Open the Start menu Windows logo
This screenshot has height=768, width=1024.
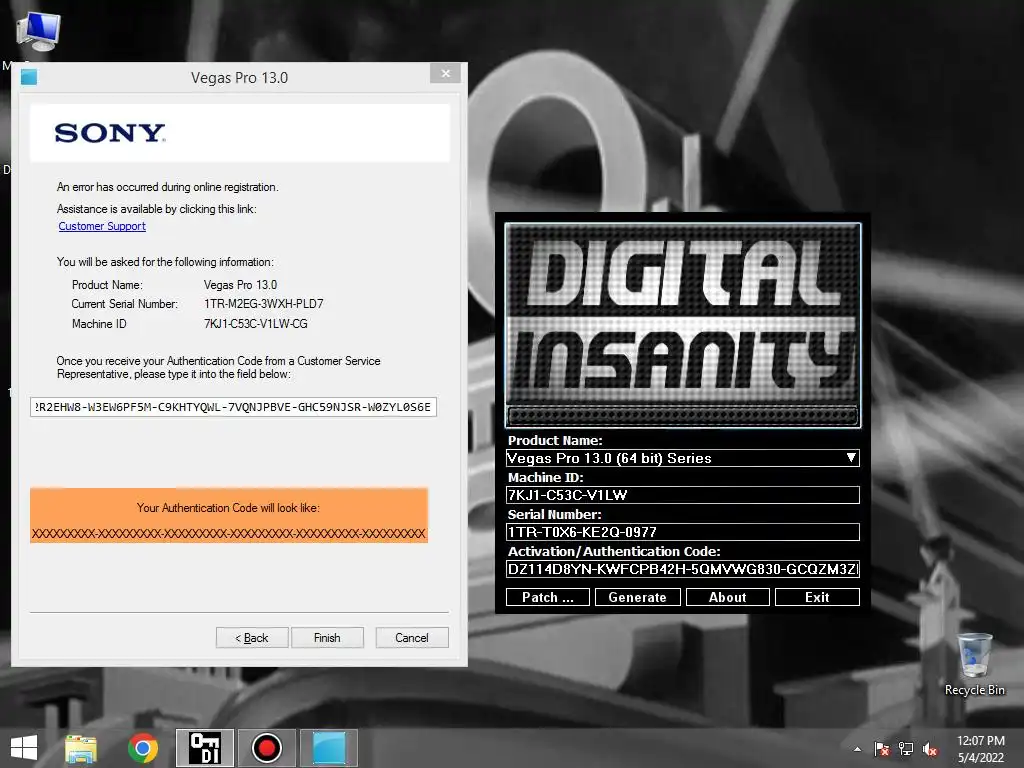click(24, 748)
